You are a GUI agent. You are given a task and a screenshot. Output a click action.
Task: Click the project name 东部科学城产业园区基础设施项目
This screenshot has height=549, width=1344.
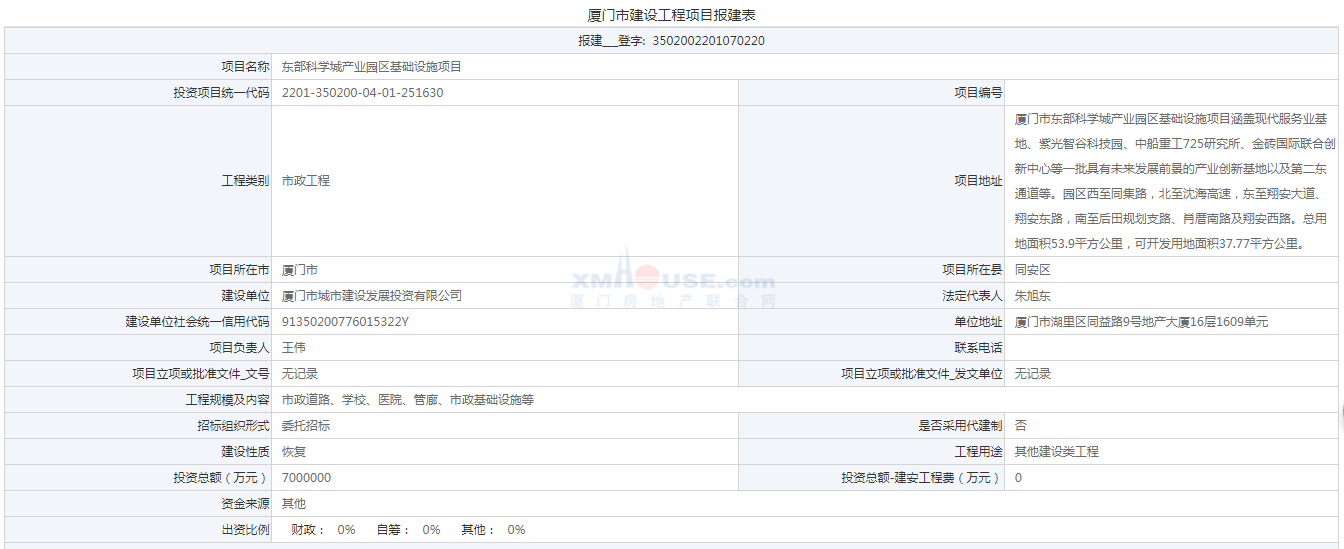(371, 67)
